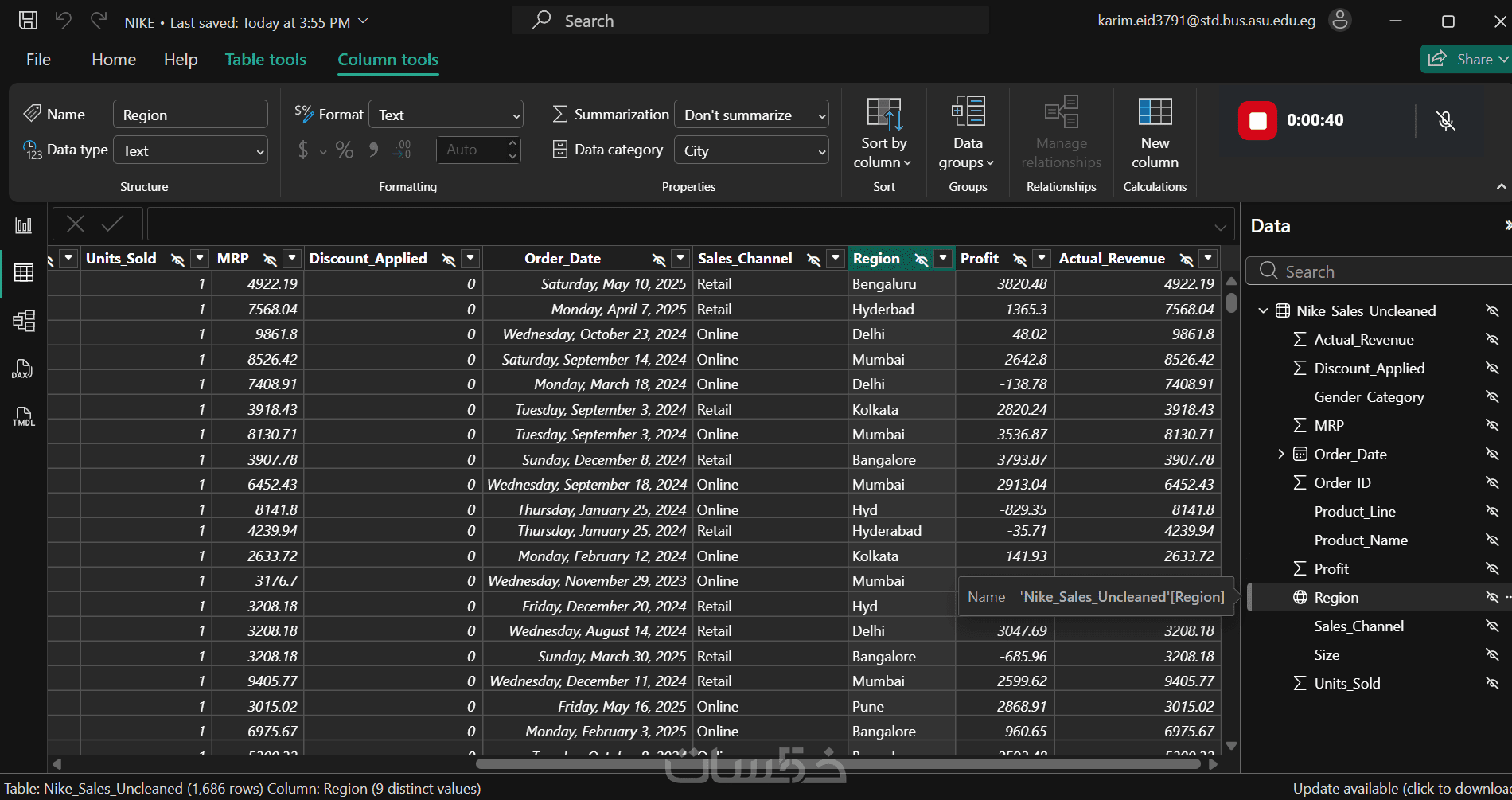Open DAX query view icon
This screenshot has width=1512, height=800.
tap(22, 369)
